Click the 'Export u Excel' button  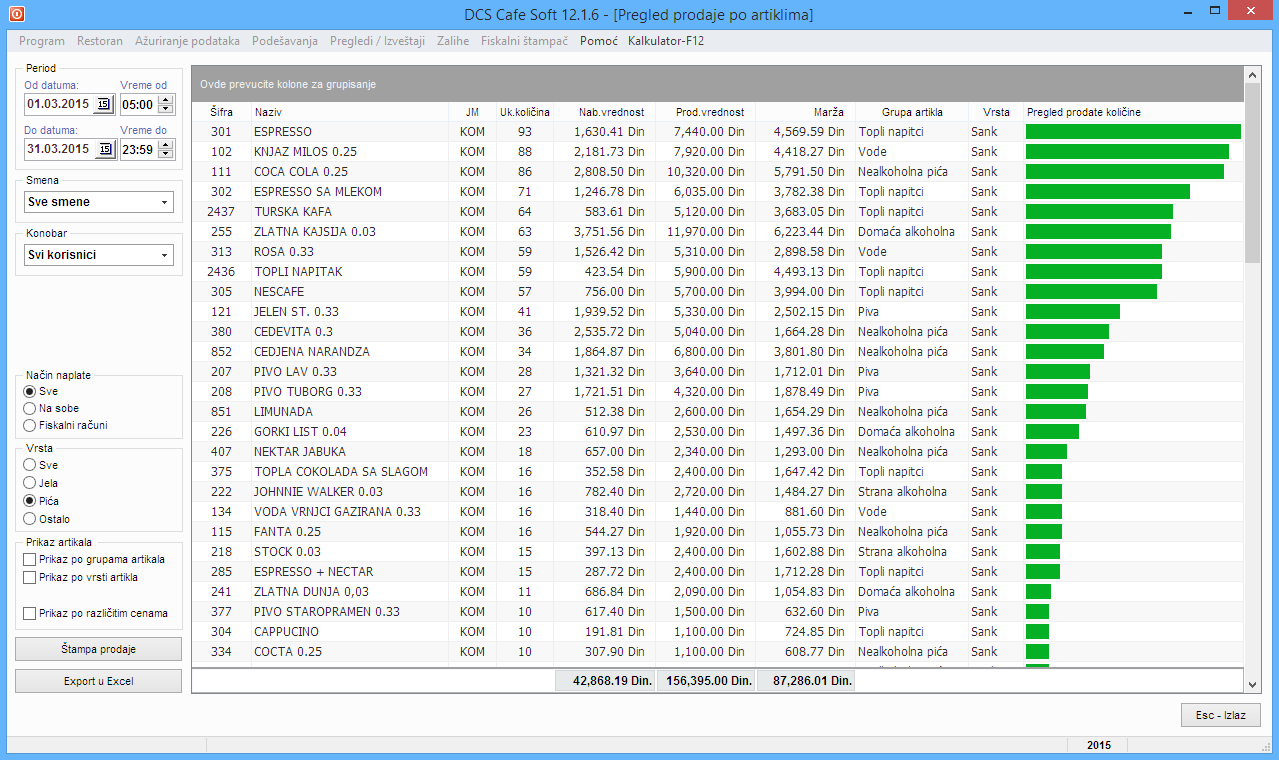[98, 681]
